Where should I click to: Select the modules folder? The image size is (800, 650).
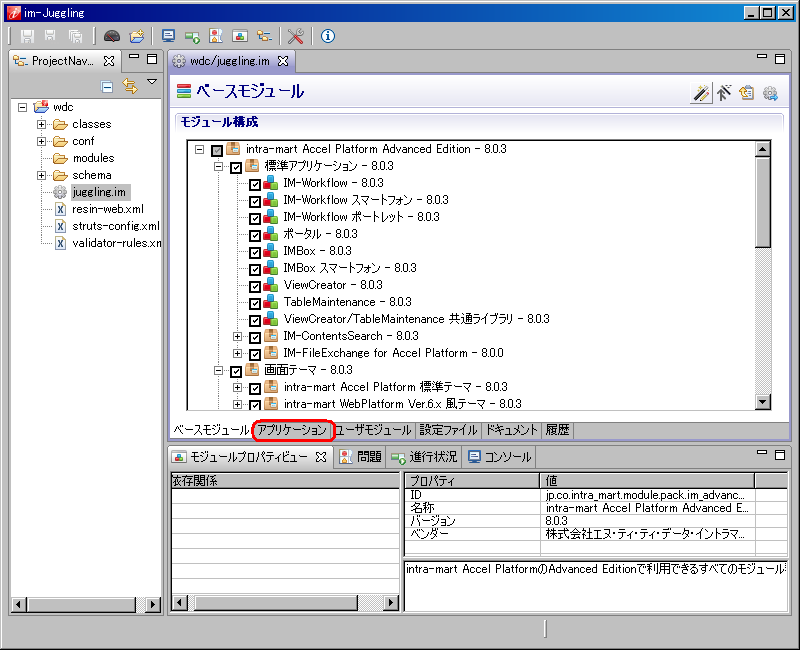click(x=93, y=158)
